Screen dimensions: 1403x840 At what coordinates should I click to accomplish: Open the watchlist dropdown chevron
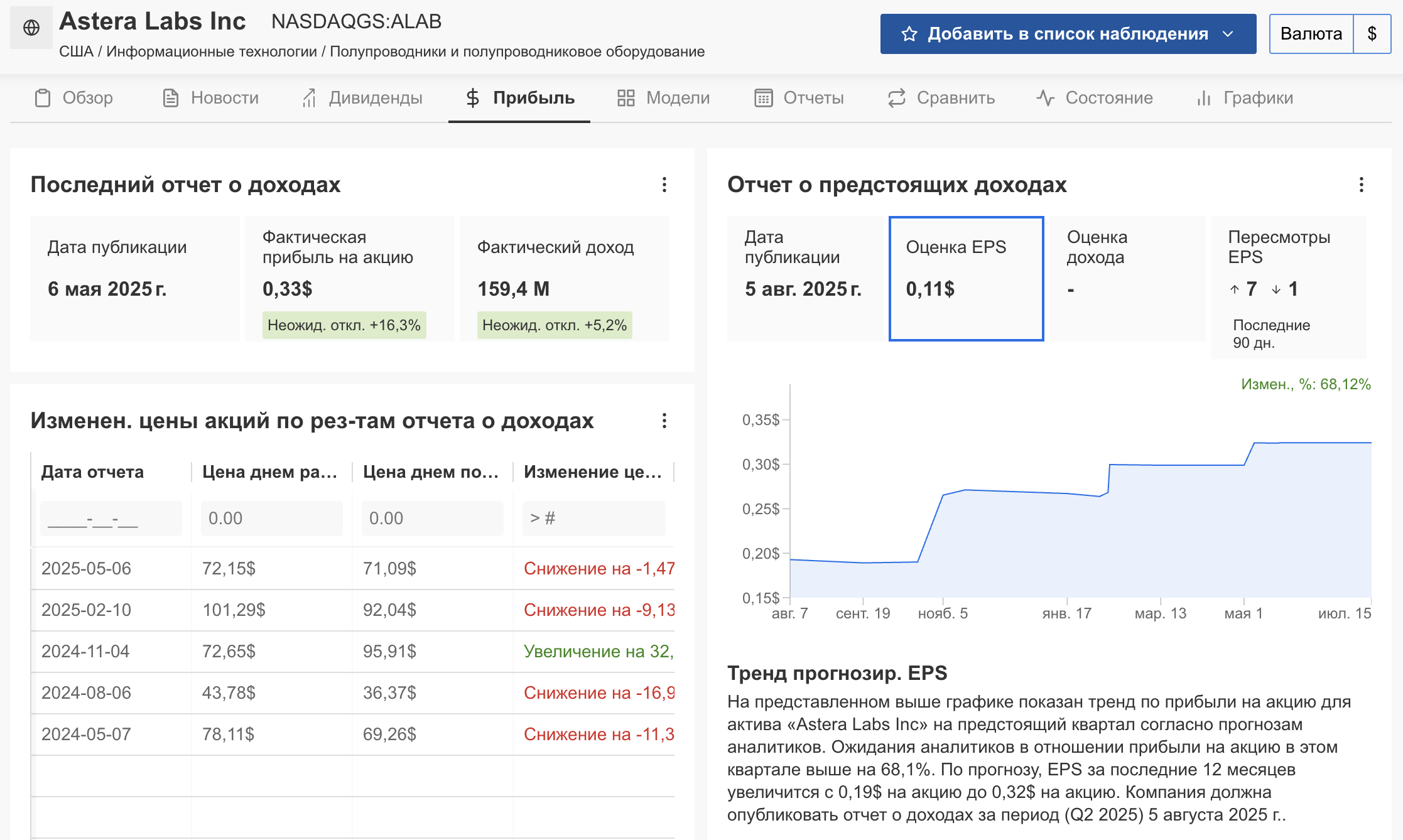[1228, 34]
